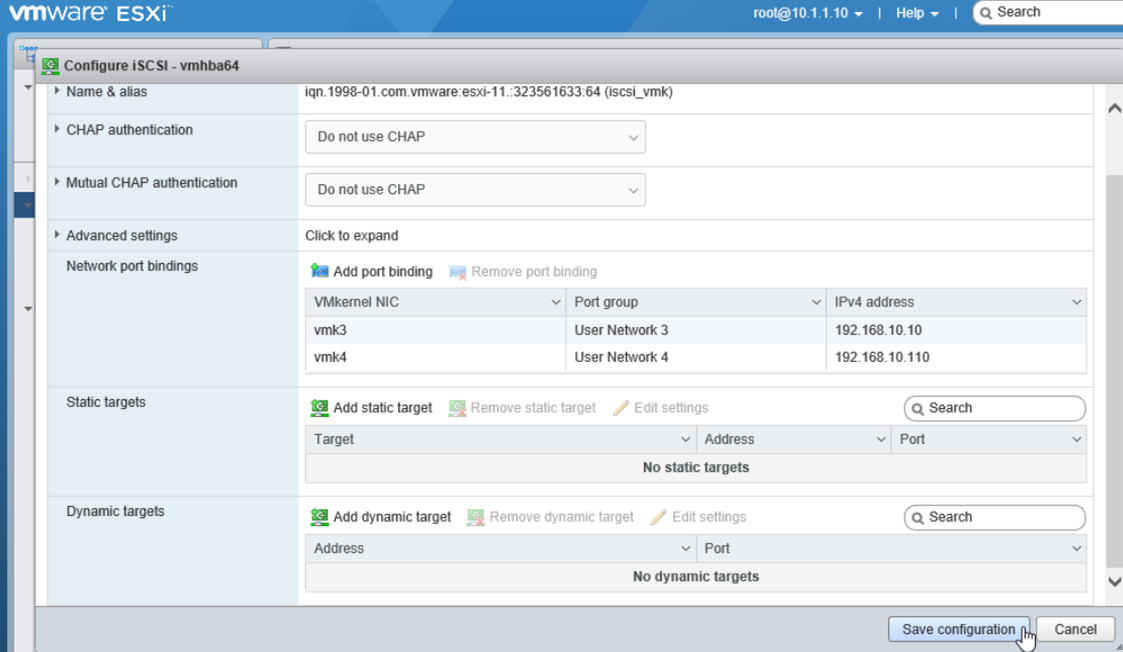Screen dimensions: 1123x652
Task: Cancel the iSCSI configuration dialog
Action: click(1075, 629)
